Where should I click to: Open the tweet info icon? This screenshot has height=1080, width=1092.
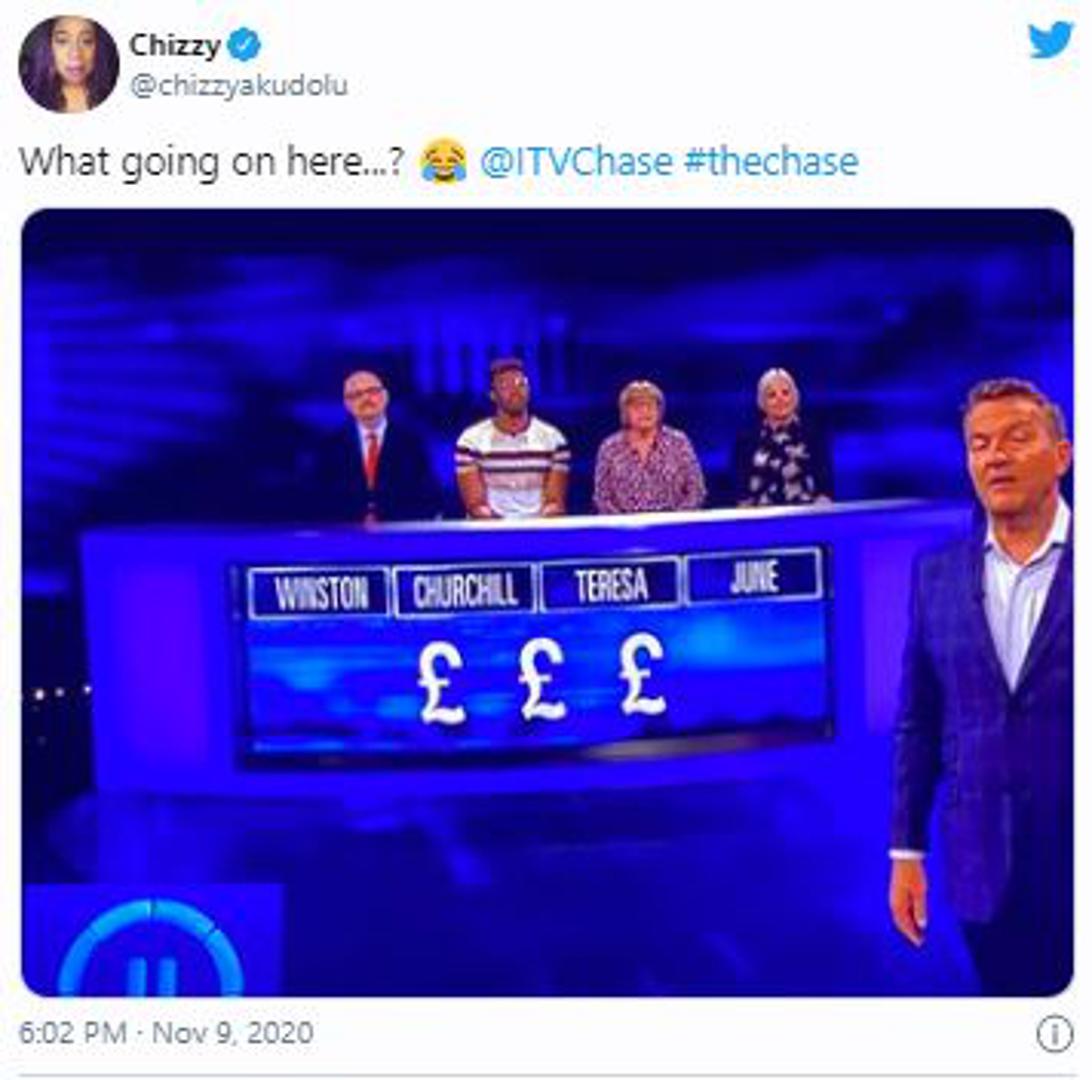(x=1054, y=1034)
